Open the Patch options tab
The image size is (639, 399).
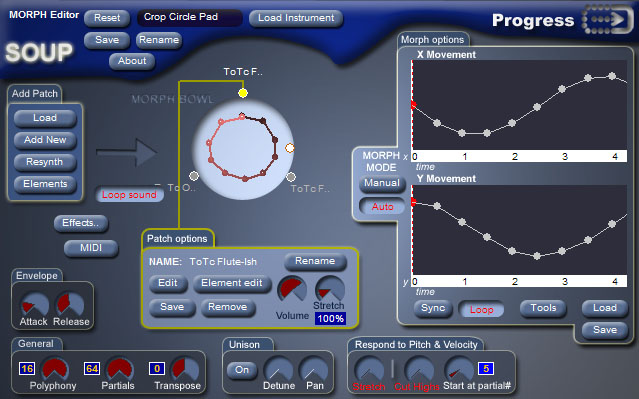177,239
